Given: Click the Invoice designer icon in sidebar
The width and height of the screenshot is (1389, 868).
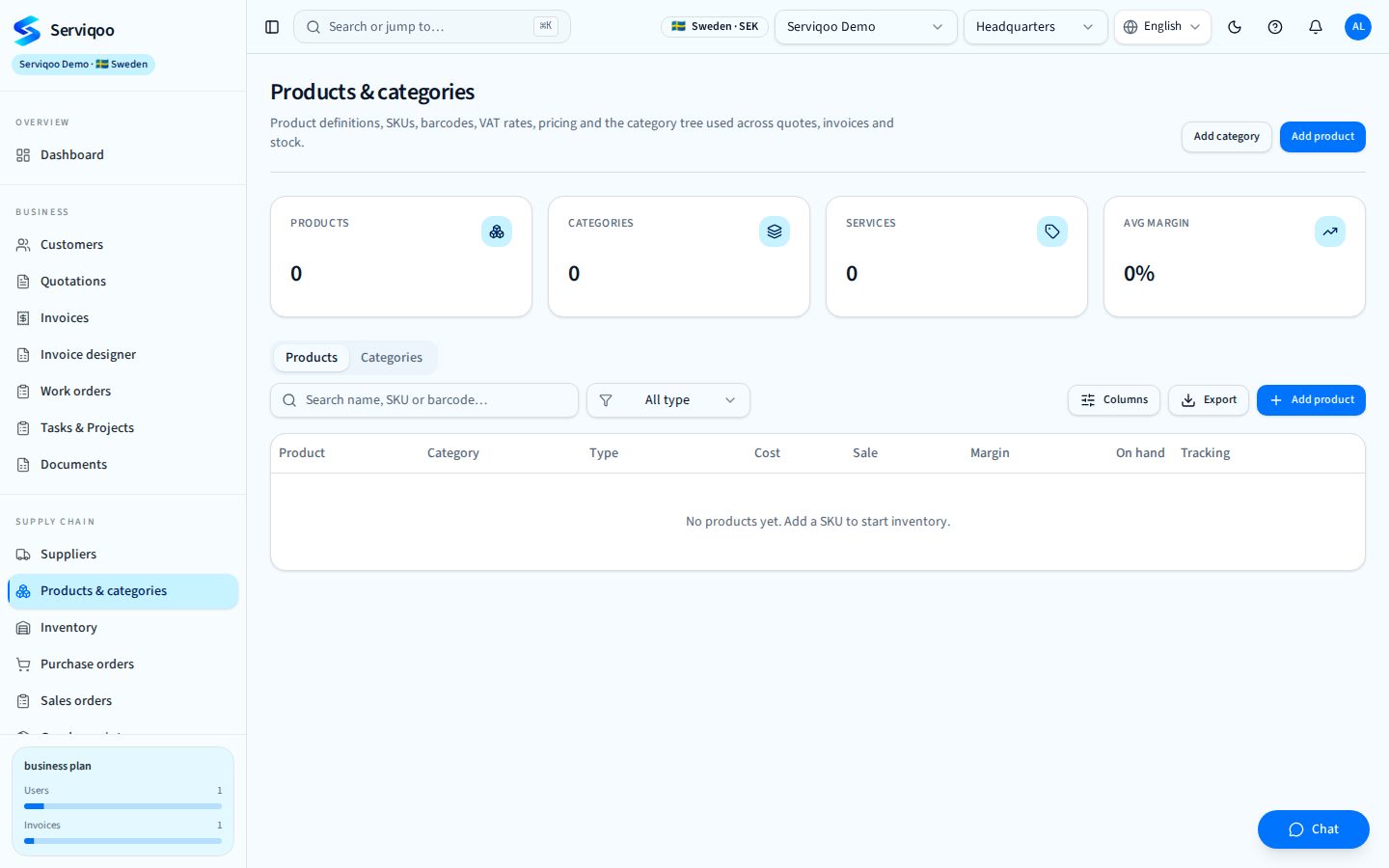Looking at the screenshot, I should [x=23, y=355].
